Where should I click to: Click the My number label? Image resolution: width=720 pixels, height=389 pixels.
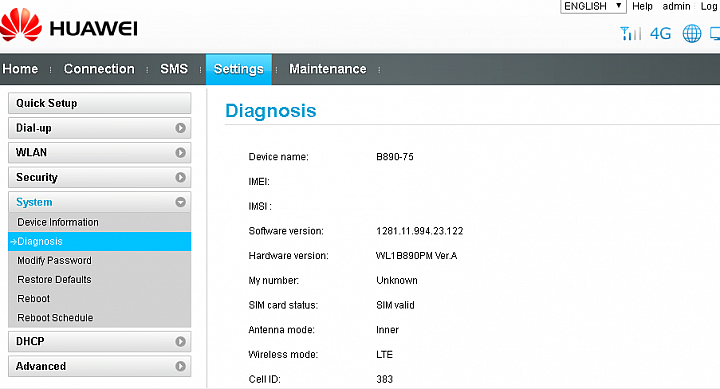point(274,281)
